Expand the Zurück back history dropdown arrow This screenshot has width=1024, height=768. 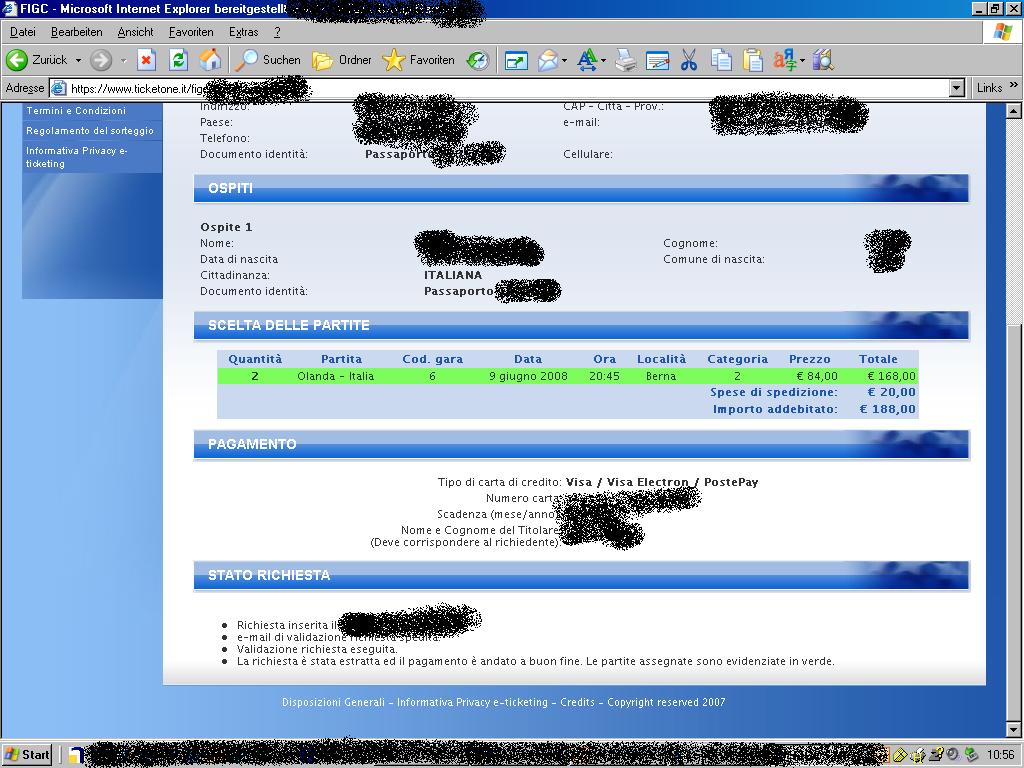pyautogui.click(x=78, y=60)
